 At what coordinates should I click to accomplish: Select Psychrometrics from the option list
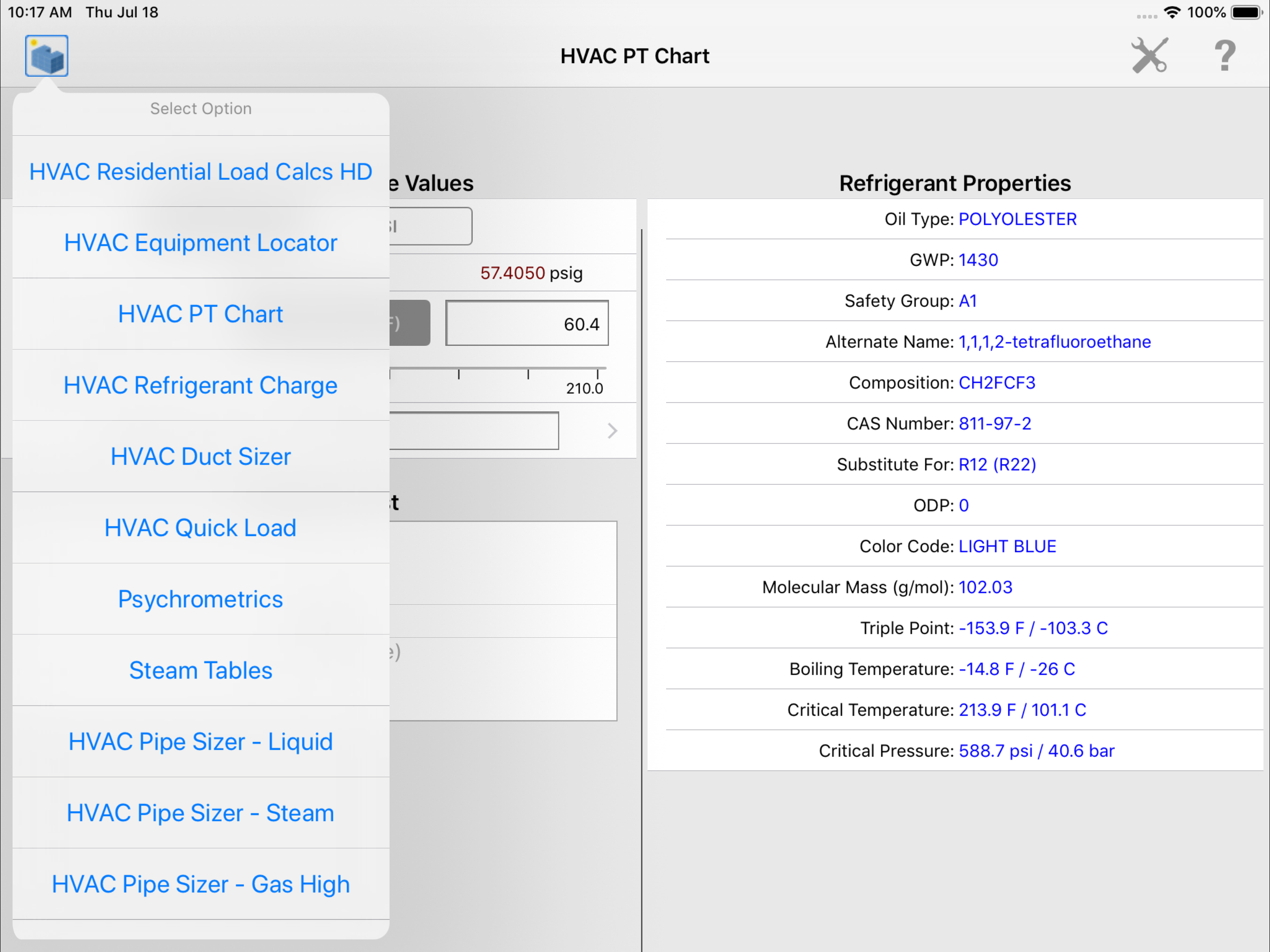coord(200,599)
